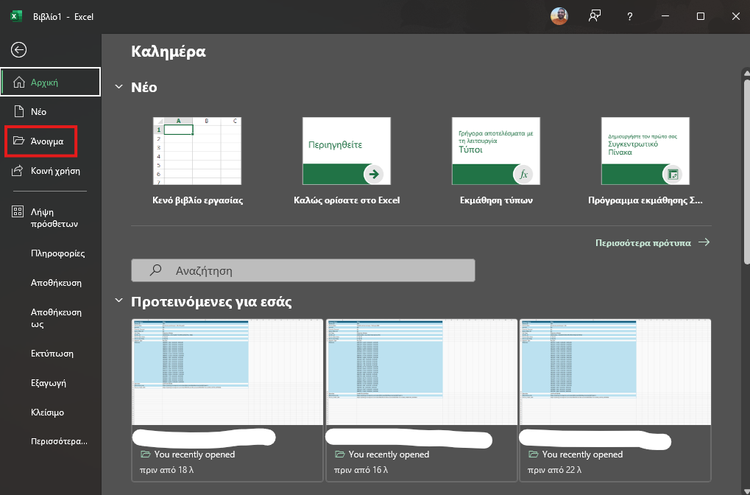Open the Αρχική home tab
The image size is (750, 495).
click(x=51, y=82)
